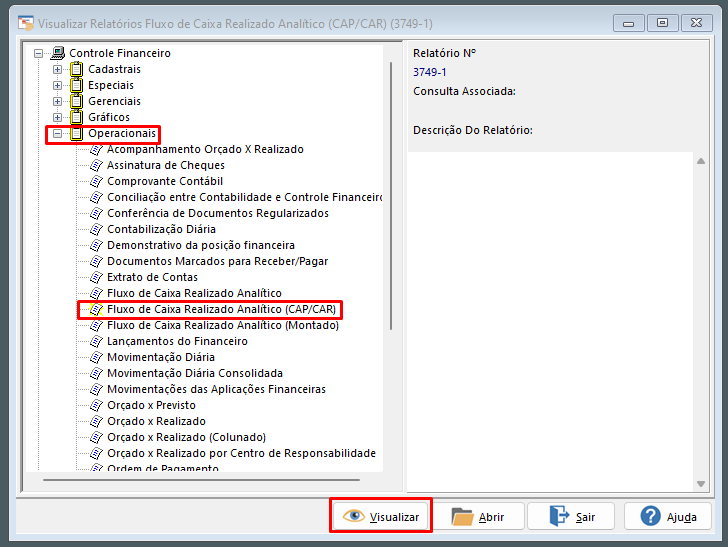Click the Visualizar button
Image resolution: width=728 pixels, height=547 pixels.
tap(381, 516)
